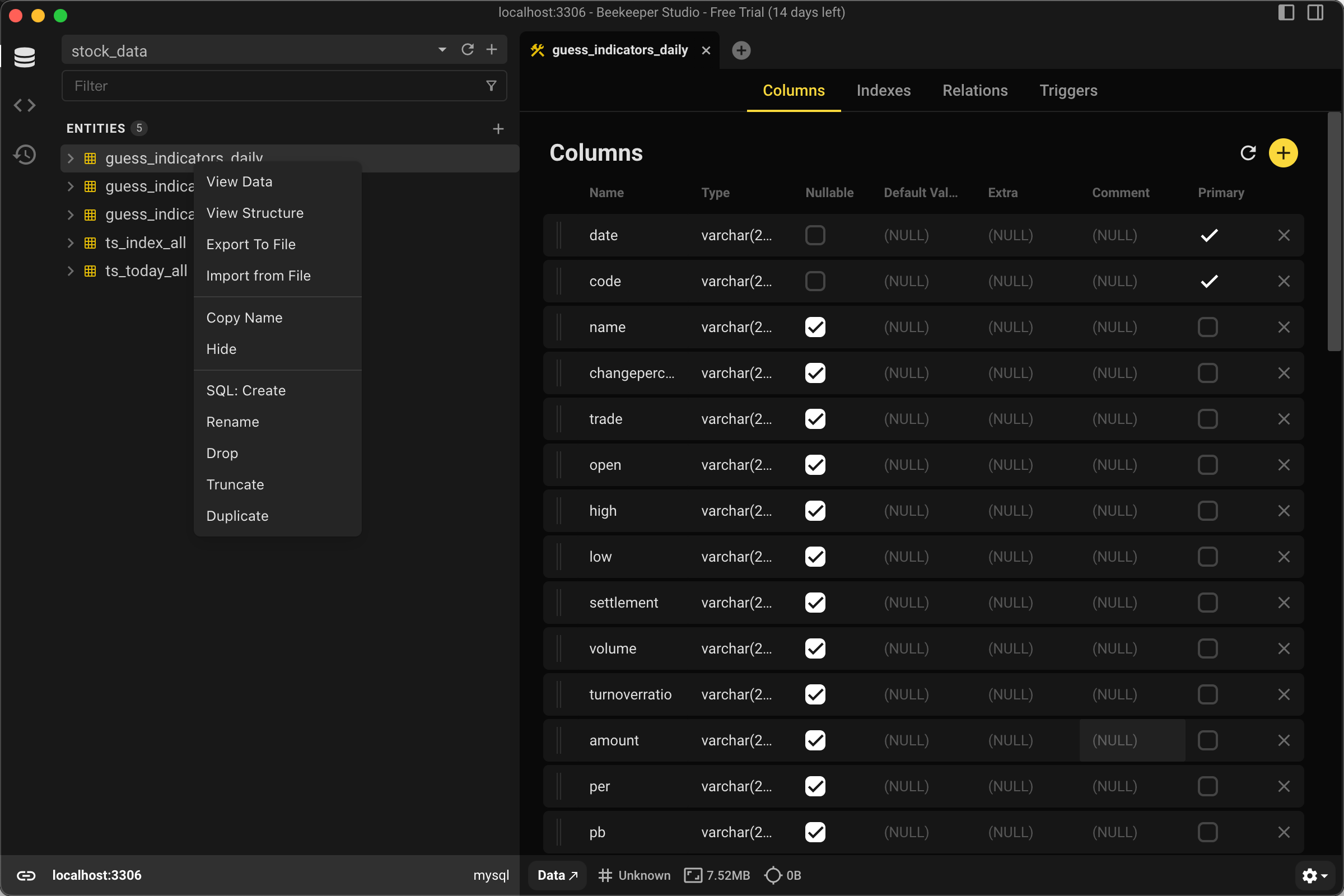Viewport: 1344px width, 896px height.
Task: Refresh the stock_data database list
Action: pyautogui.click(x=468, y=50)
